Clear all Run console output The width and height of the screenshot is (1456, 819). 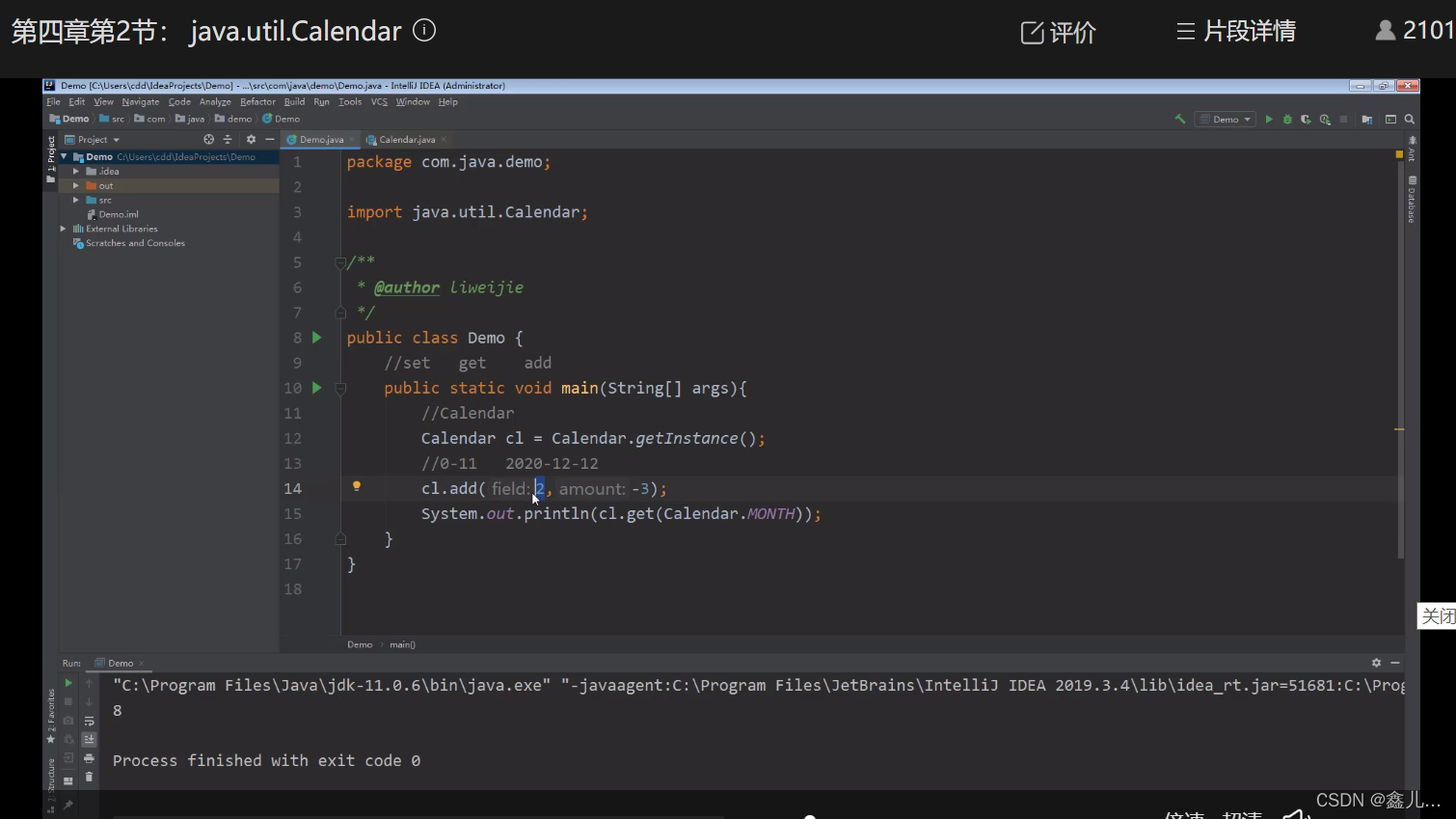coord(89,777)
